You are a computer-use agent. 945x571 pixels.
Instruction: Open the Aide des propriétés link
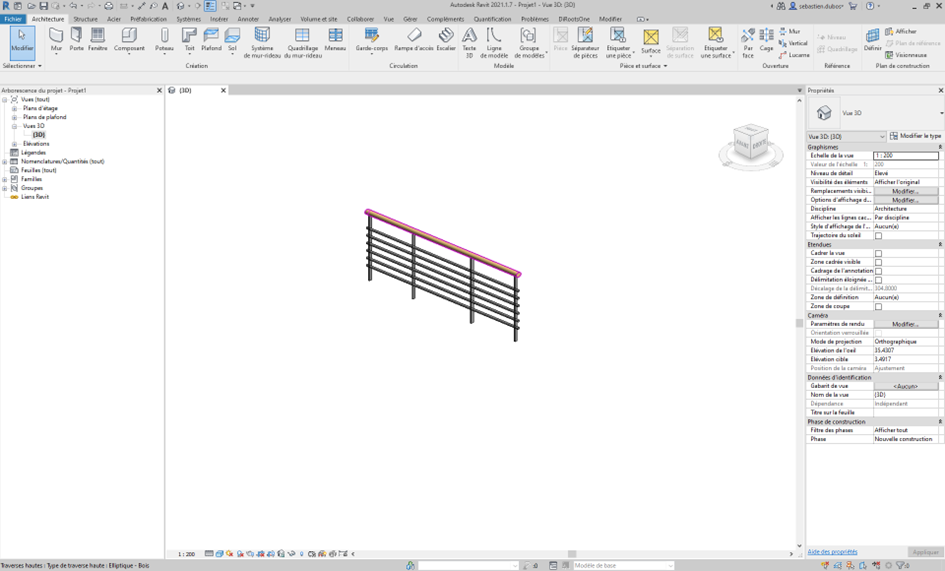832,552
